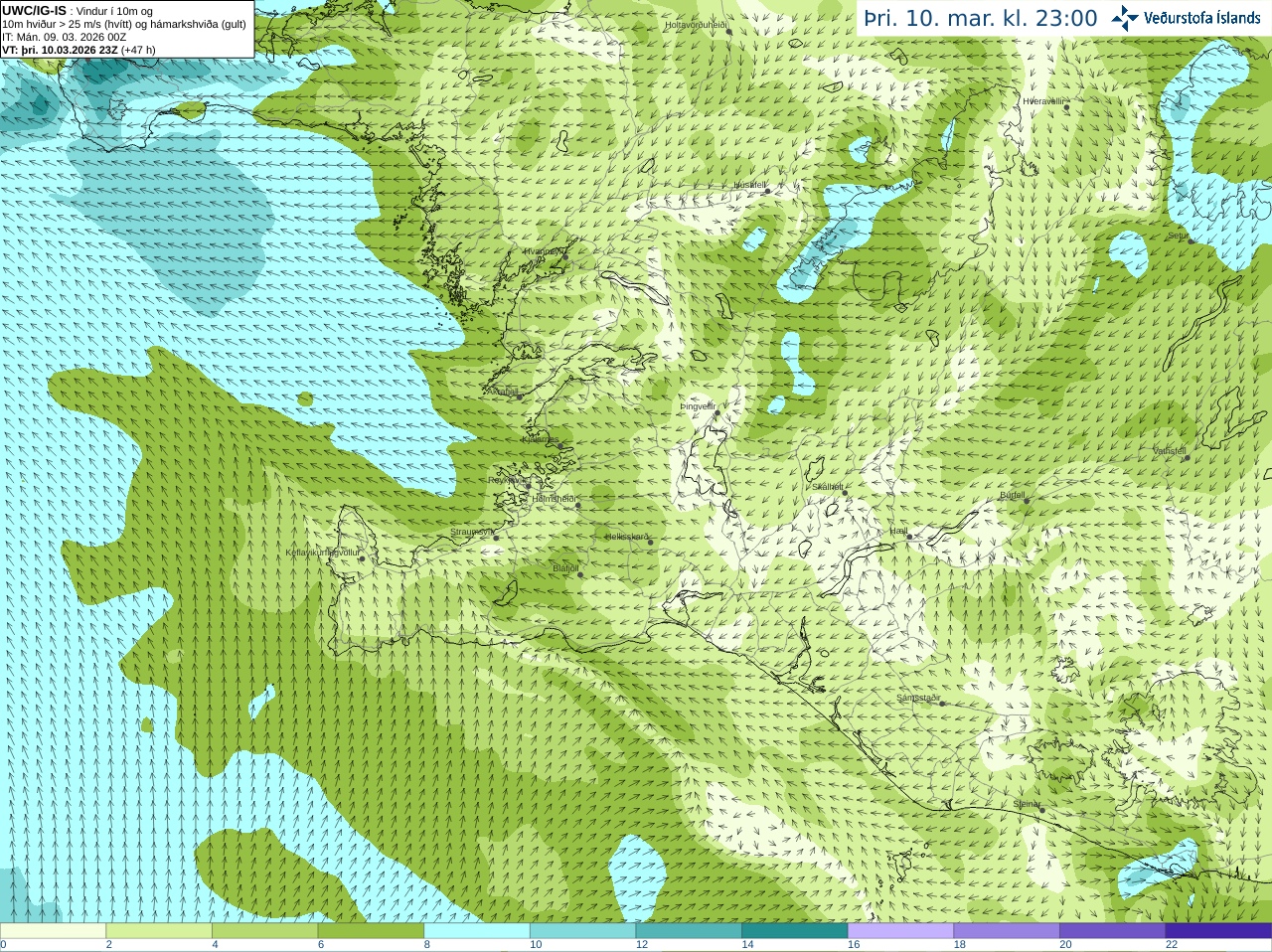Click the Holtavörðuheiði station marker
Viewport: 1272px width, 952px height.
728,32
